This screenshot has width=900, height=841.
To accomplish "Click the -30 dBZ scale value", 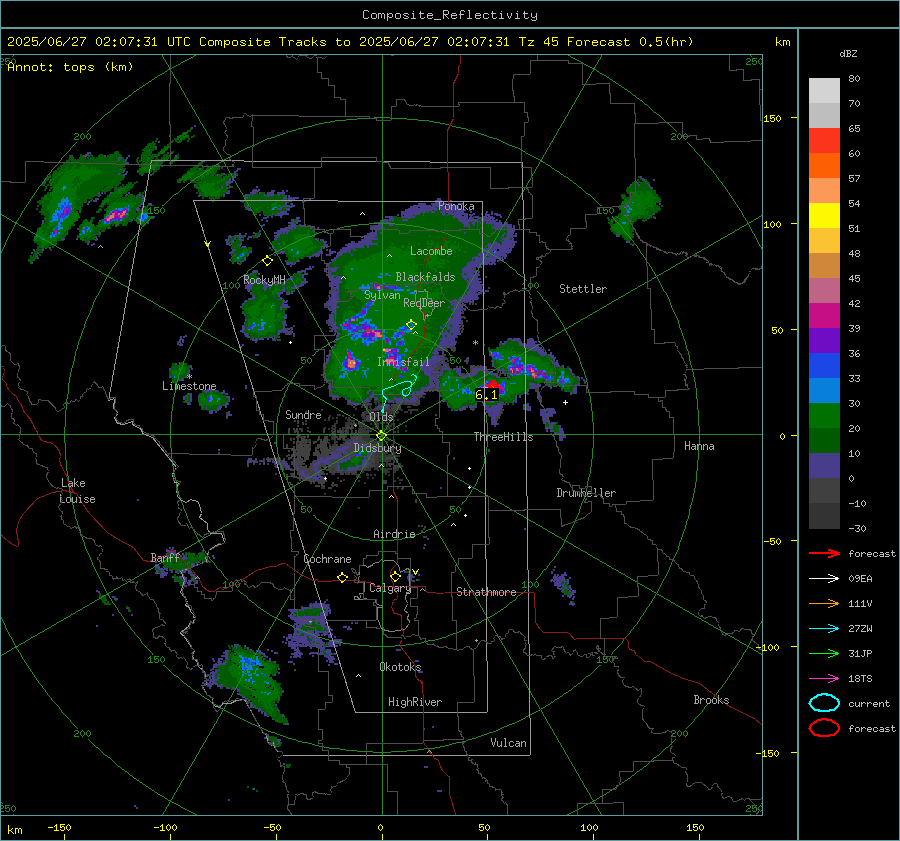I will pos(857,529).
